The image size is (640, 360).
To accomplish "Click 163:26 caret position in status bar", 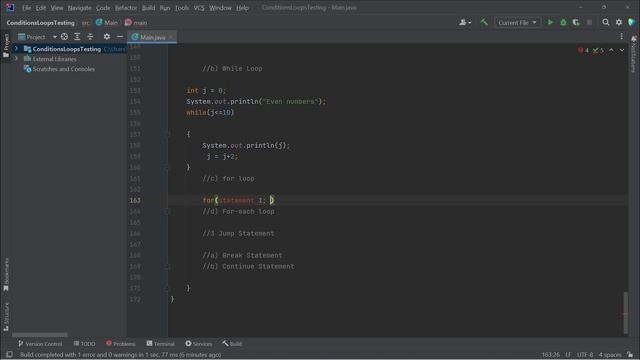I will point(551,355).
